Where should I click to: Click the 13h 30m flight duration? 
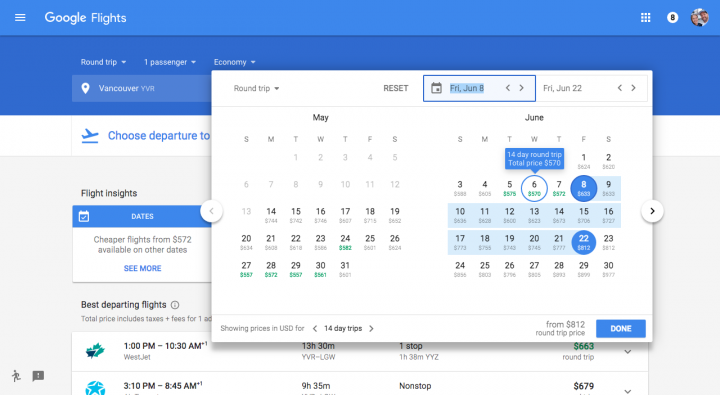pos(318,346)
